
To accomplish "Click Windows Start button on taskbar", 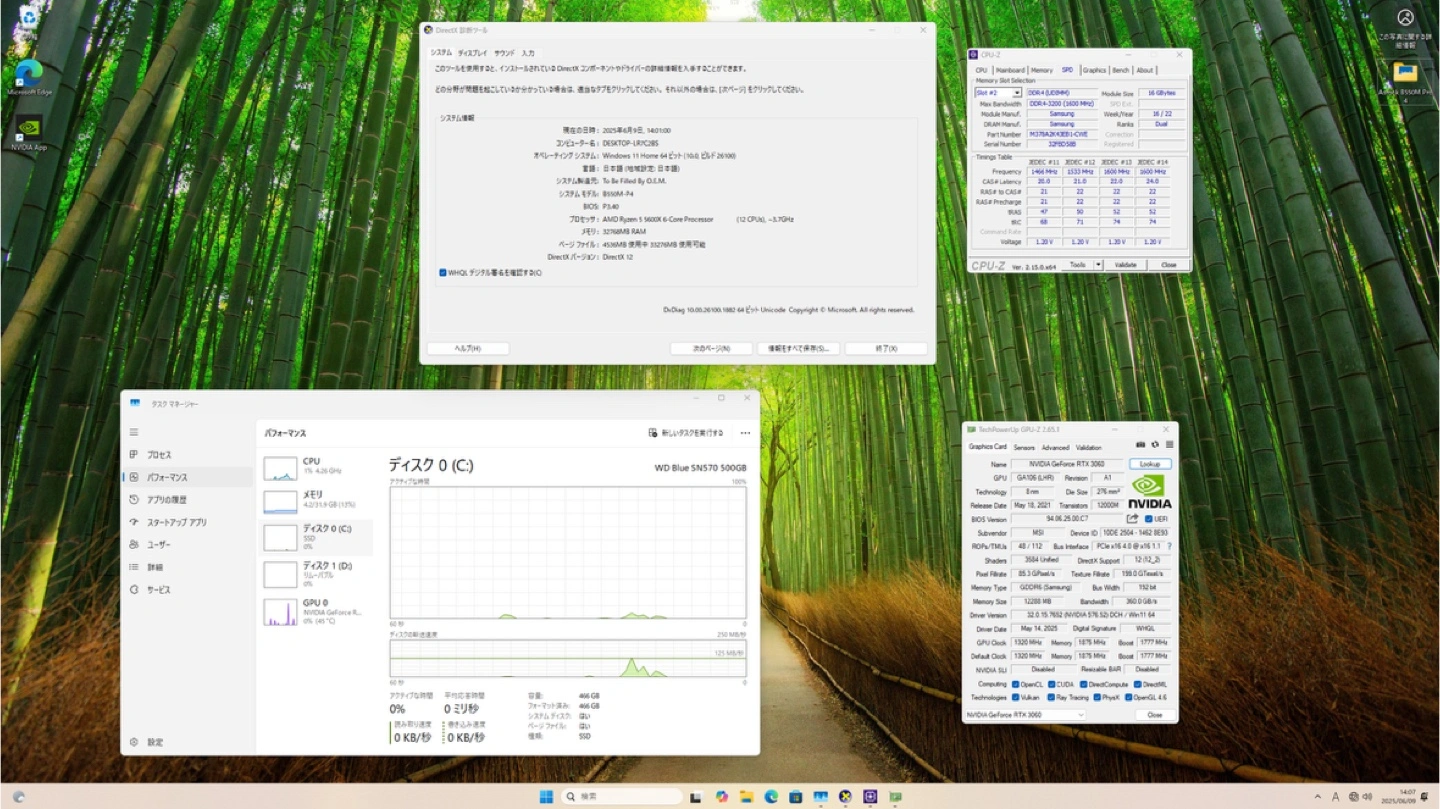I will tap(546, 797).
